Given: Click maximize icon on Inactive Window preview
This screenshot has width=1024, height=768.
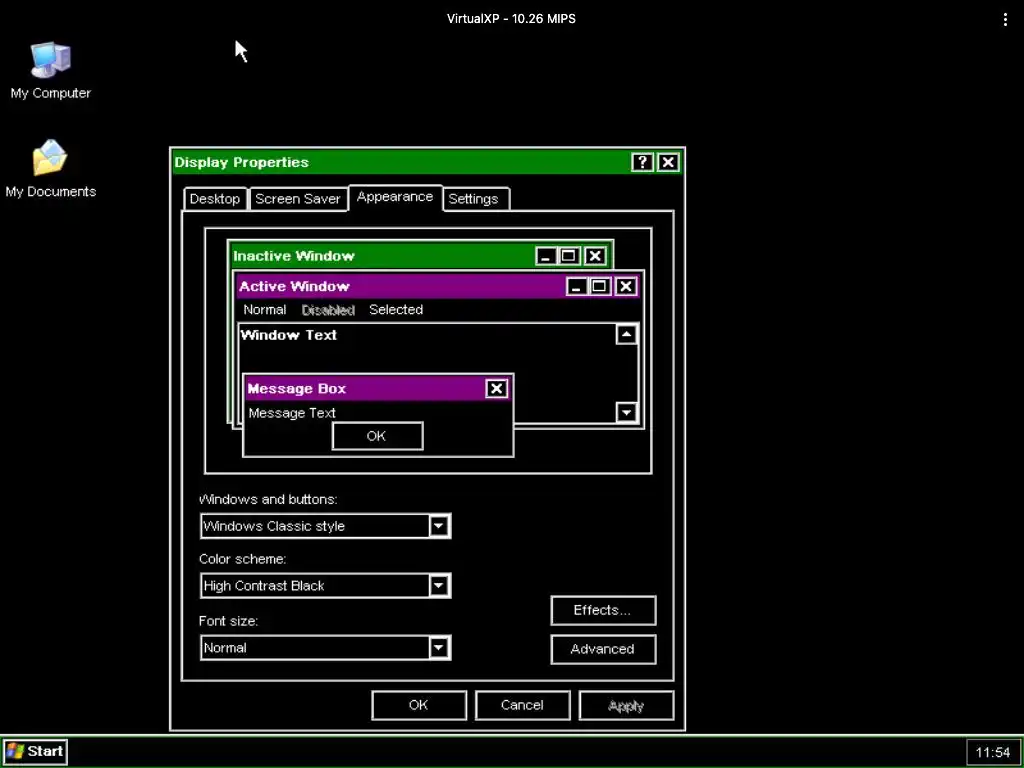Looking at the screenshot, I should tap(568, 256).
